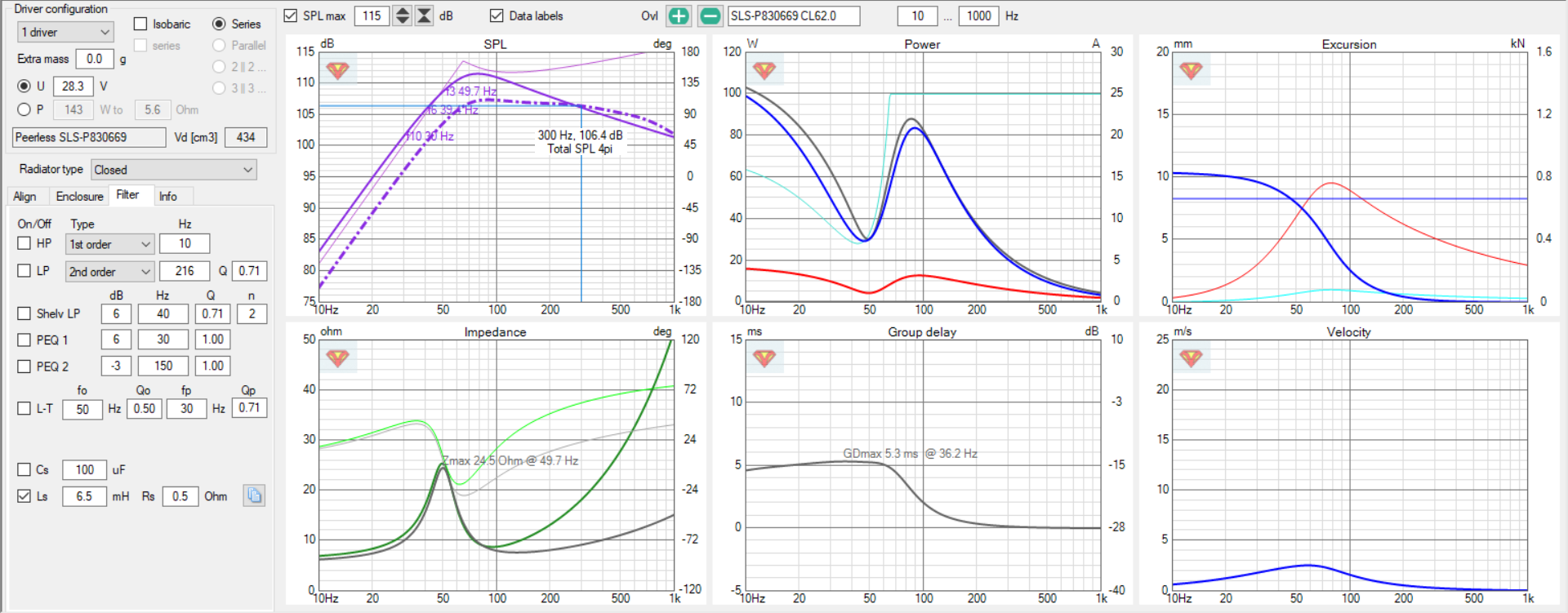Click the L-T fp 30 field

(187, 408)
